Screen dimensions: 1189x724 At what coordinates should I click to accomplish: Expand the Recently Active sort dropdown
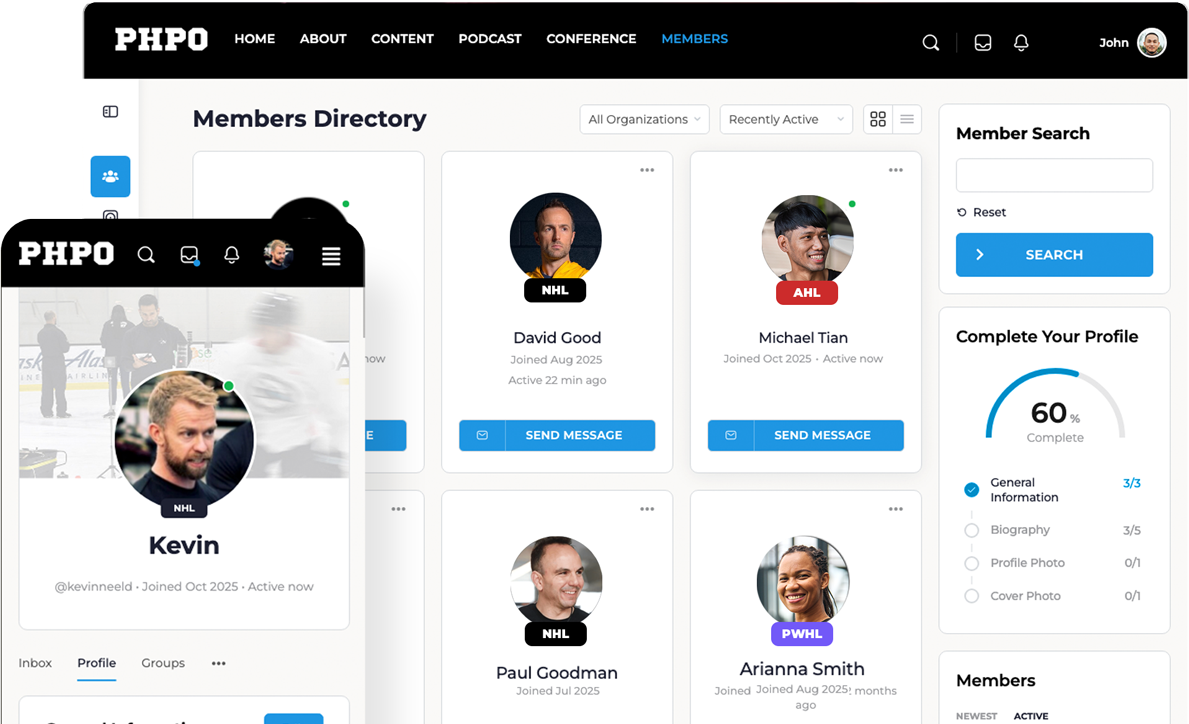786,119
